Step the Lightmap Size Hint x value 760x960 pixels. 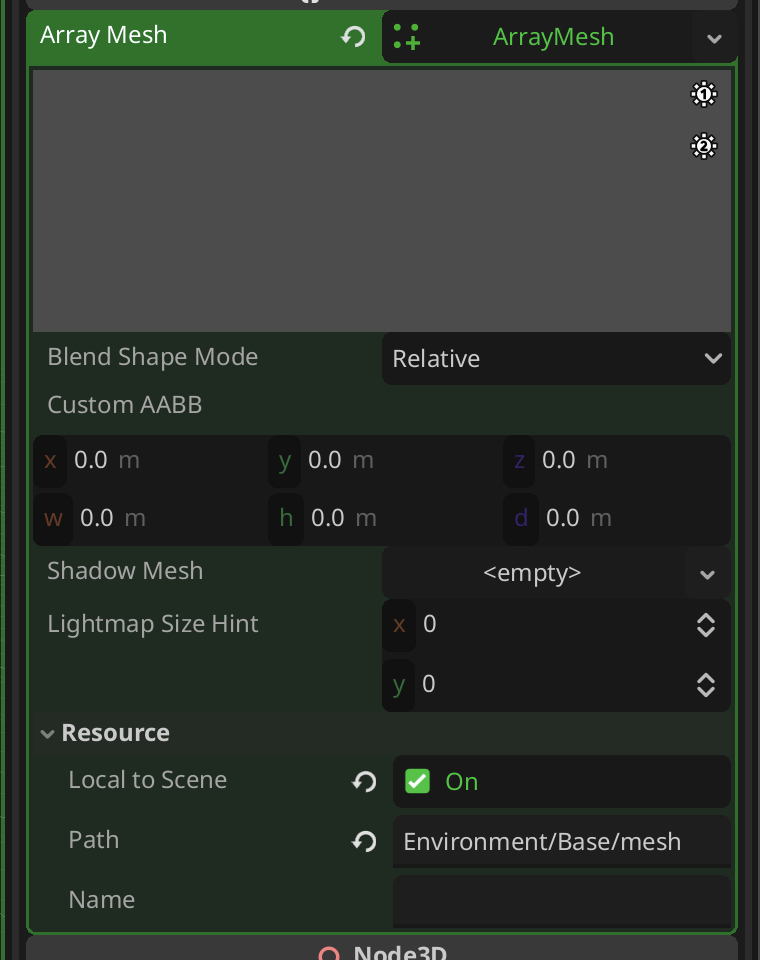(x=706, y=625)
